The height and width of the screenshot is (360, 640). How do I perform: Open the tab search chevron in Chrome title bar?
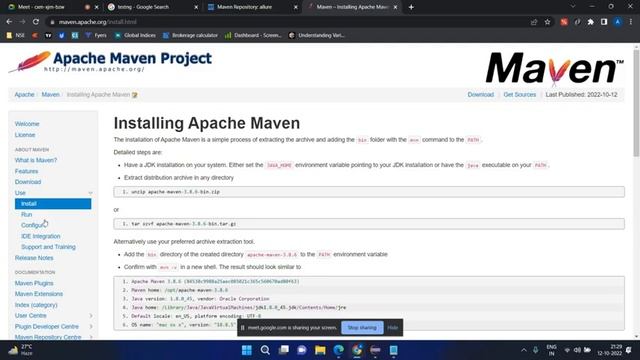[x=573, y=7]
